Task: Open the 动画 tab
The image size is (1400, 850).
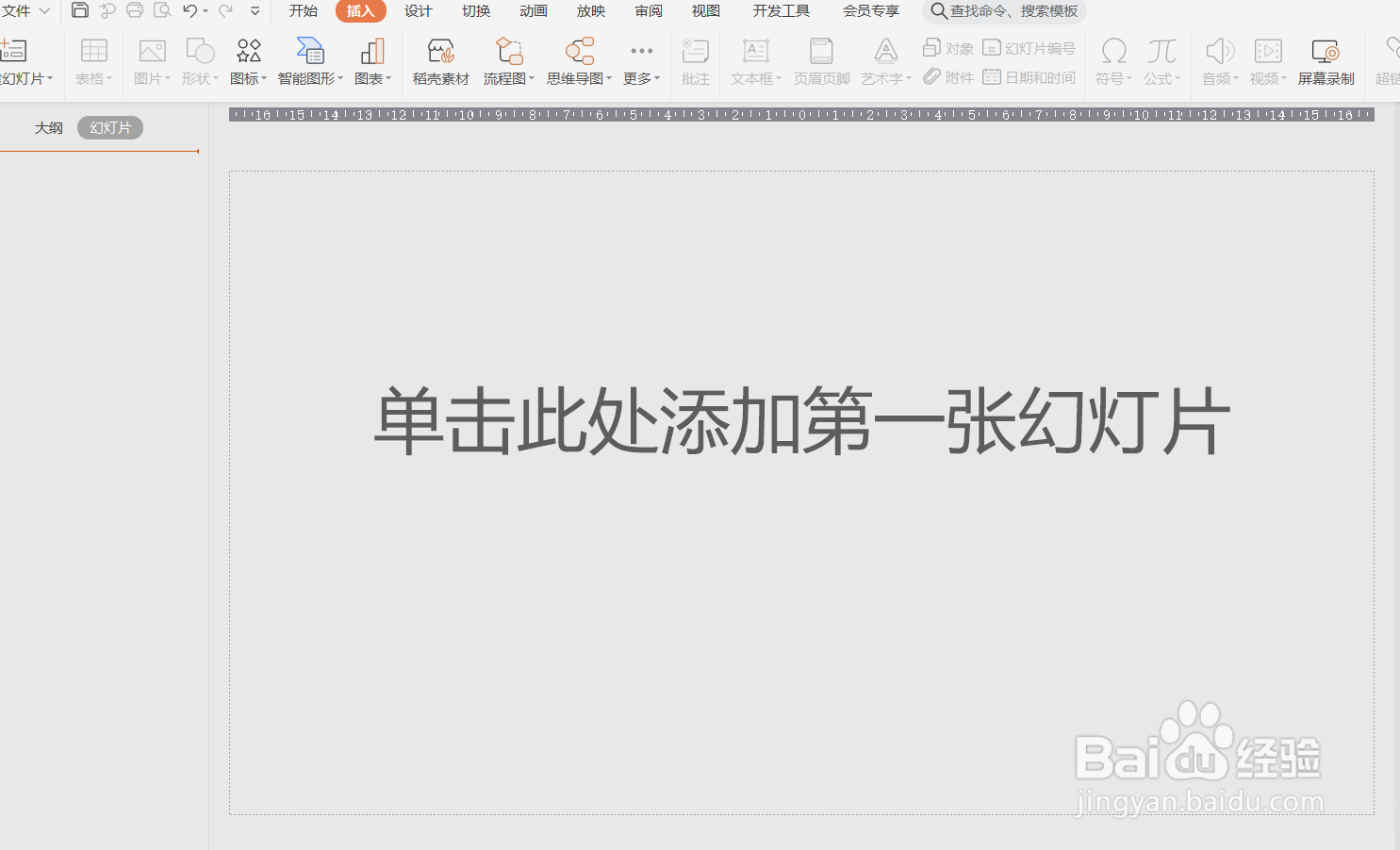Action: pos(534,10)
